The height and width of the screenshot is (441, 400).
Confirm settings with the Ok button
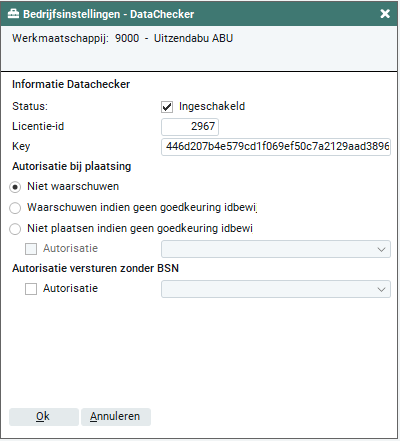44,417
